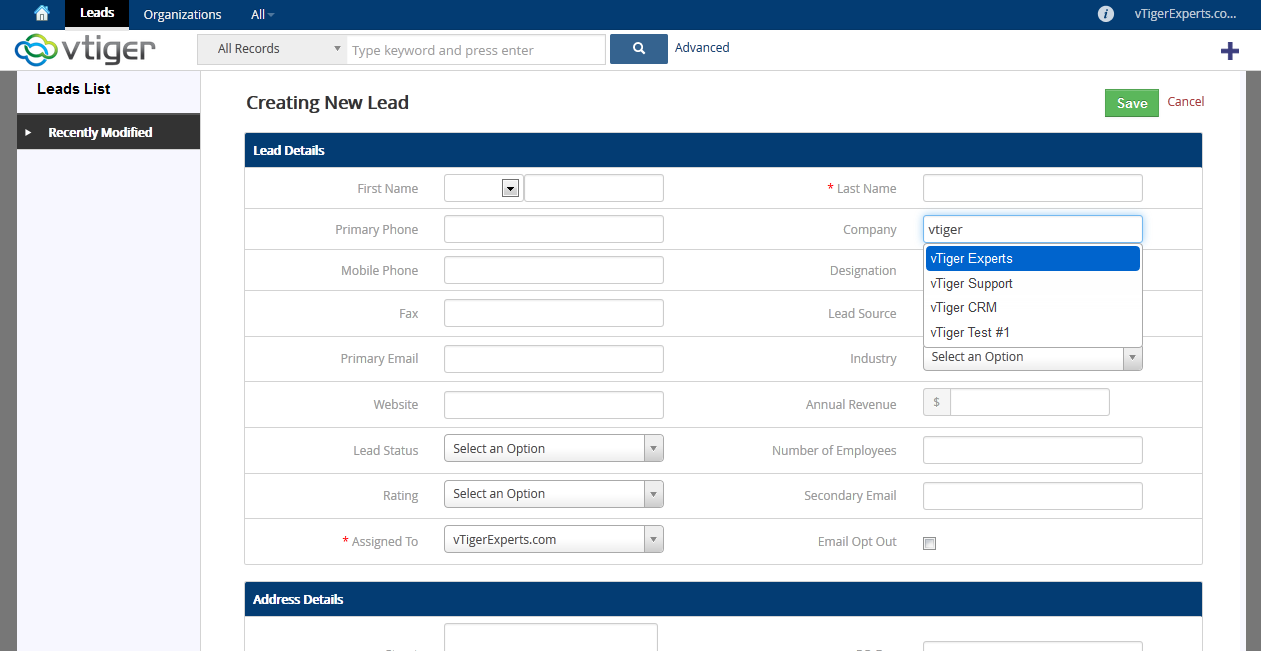Toggle Email Opt Out checkbox
Screen dimensions: 1261x651
[x=929, y=543]
